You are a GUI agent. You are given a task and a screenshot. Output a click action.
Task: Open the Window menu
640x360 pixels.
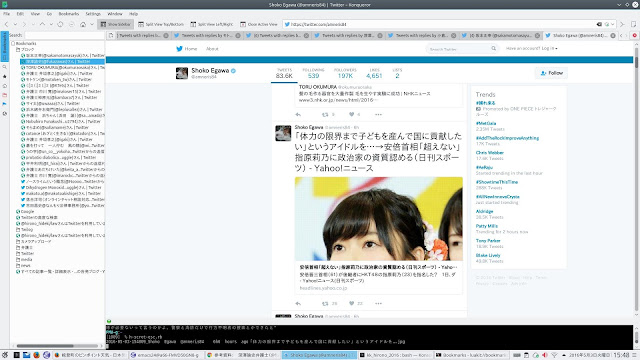coord(115,14)
